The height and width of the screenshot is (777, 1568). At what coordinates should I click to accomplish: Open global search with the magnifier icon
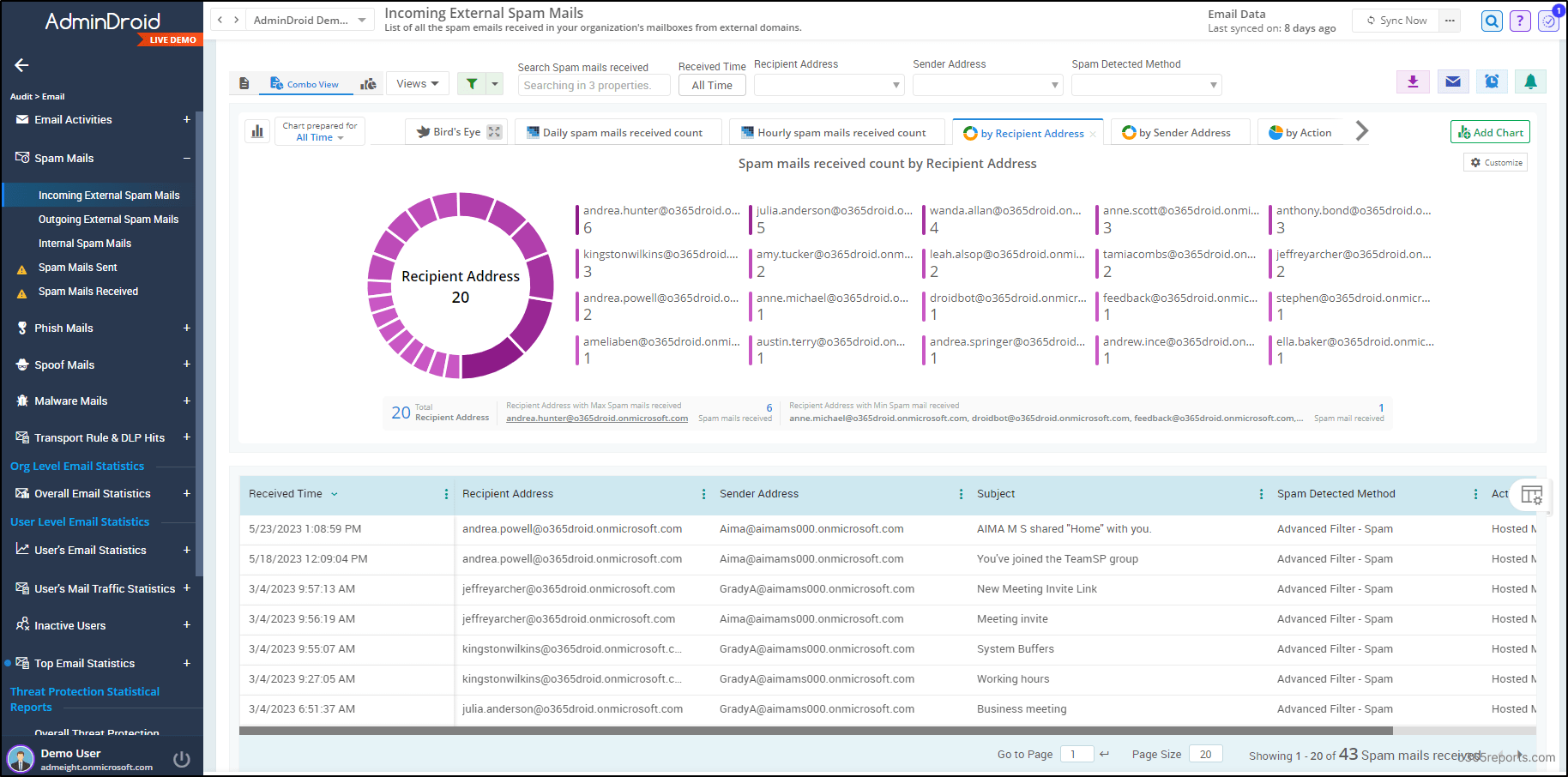(x=1492, y=20)
